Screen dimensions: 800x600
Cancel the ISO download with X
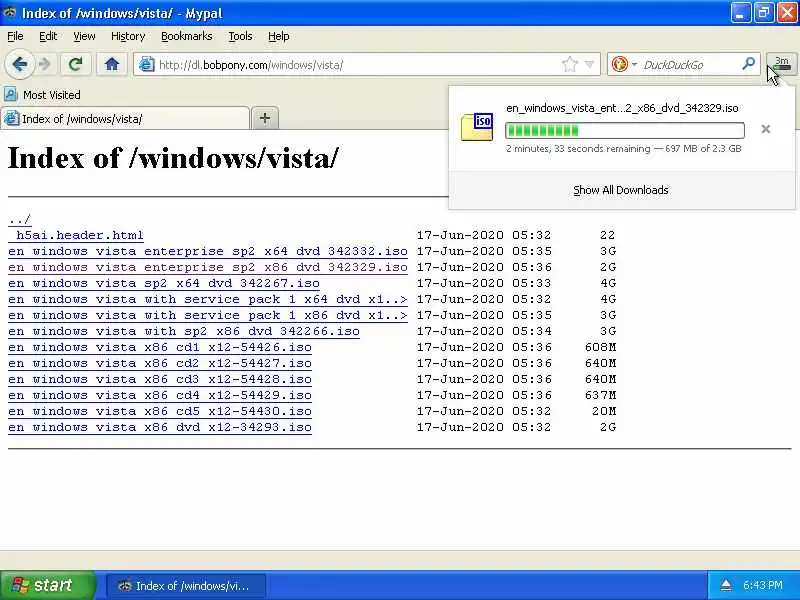pyautogui.click(x=765, y=129)
